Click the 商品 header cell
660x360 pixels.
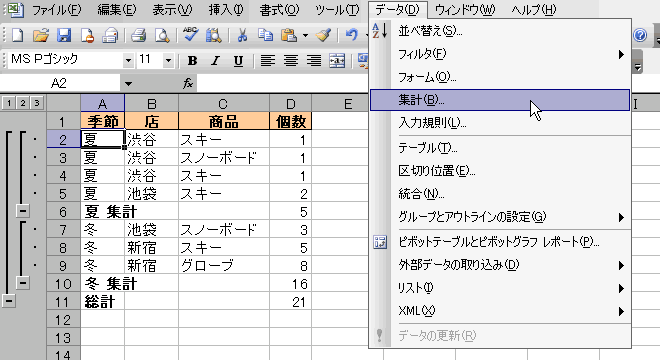(224, 121)
